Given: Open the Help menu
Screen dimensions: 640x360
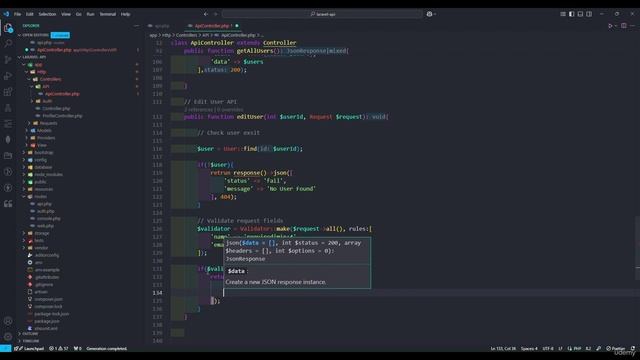Looking at the screenshot, I should tap(125, 14).
